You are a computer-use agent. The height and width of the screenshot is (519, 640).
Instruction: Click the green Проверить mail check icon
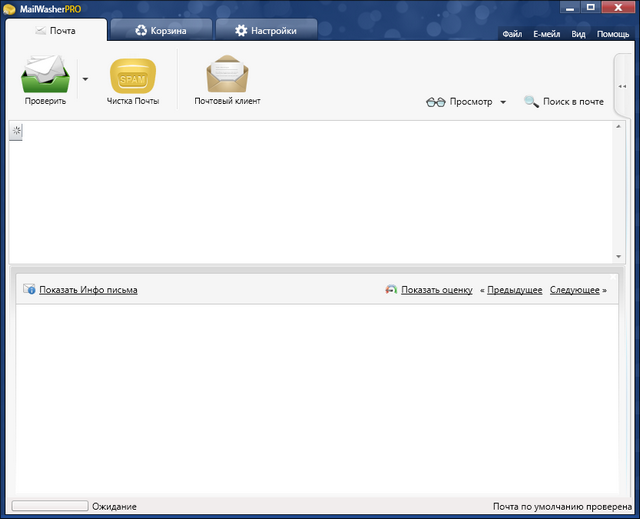(x=45, y=74)
